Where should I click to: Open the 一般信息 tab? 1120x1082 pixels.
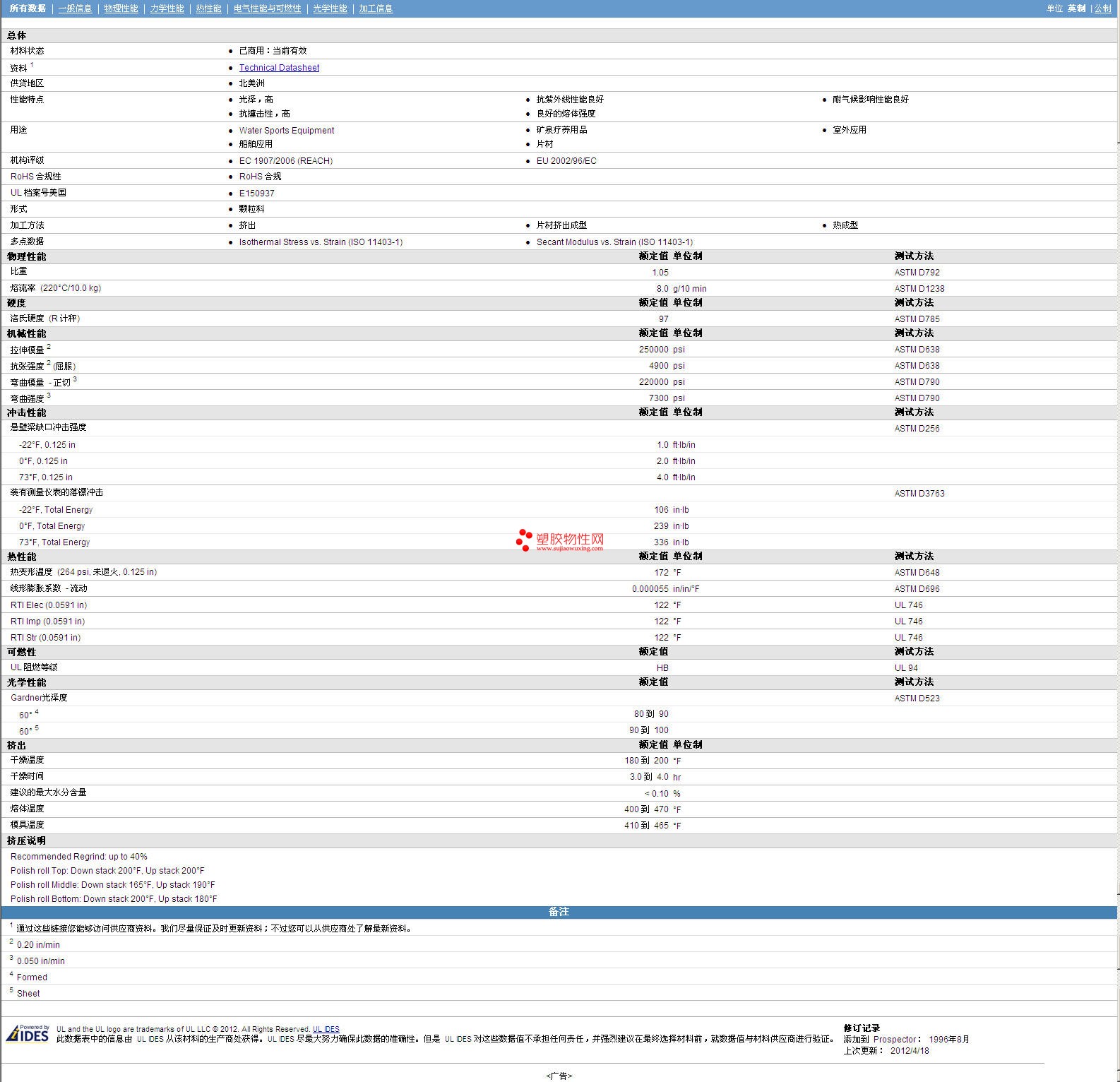click(75, 8)
